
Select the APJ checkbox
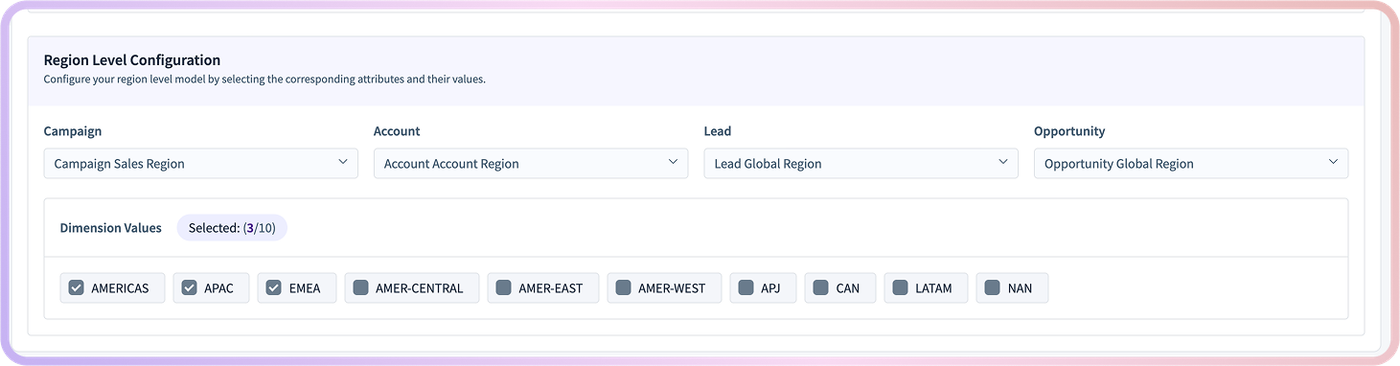pyautogui.click(x=746, y=288)
